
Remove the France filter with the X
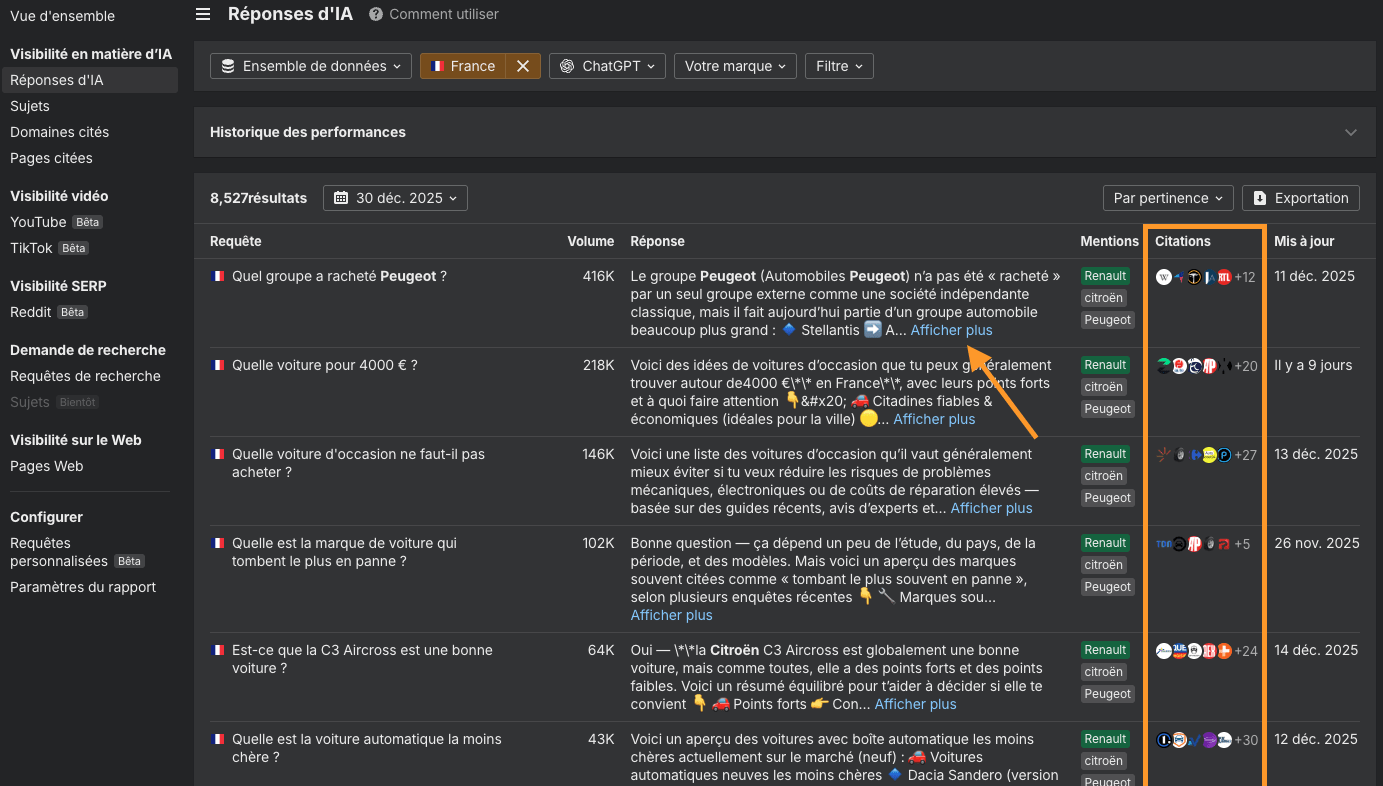(x=522, y=66)
